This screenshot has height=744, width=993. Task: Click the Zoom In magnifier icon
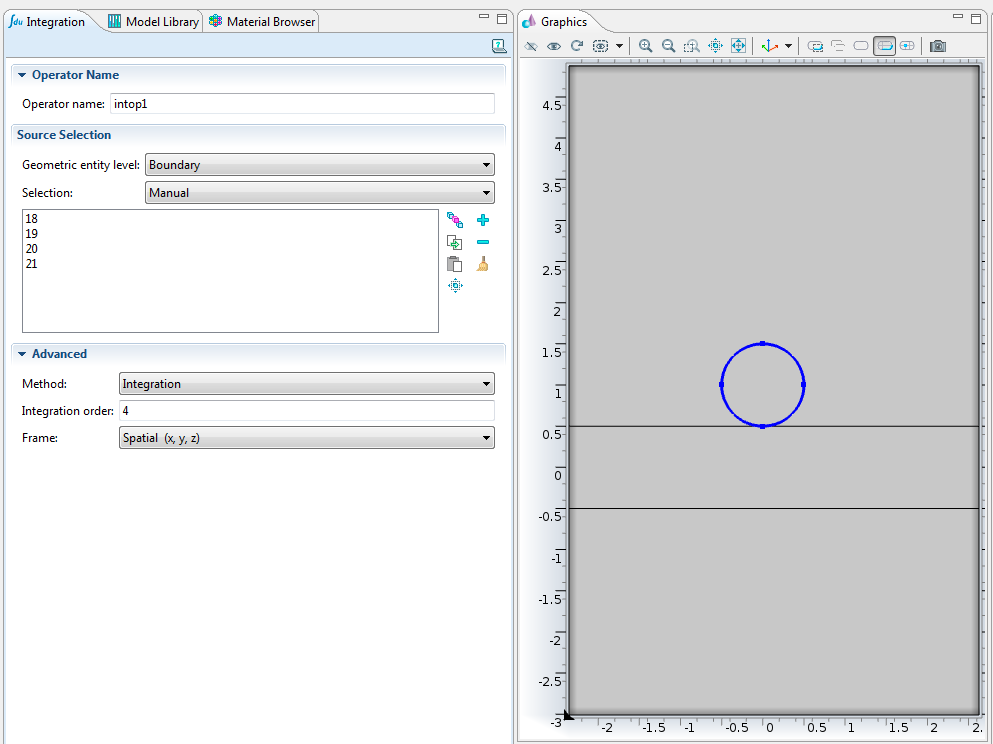[646, 46]
